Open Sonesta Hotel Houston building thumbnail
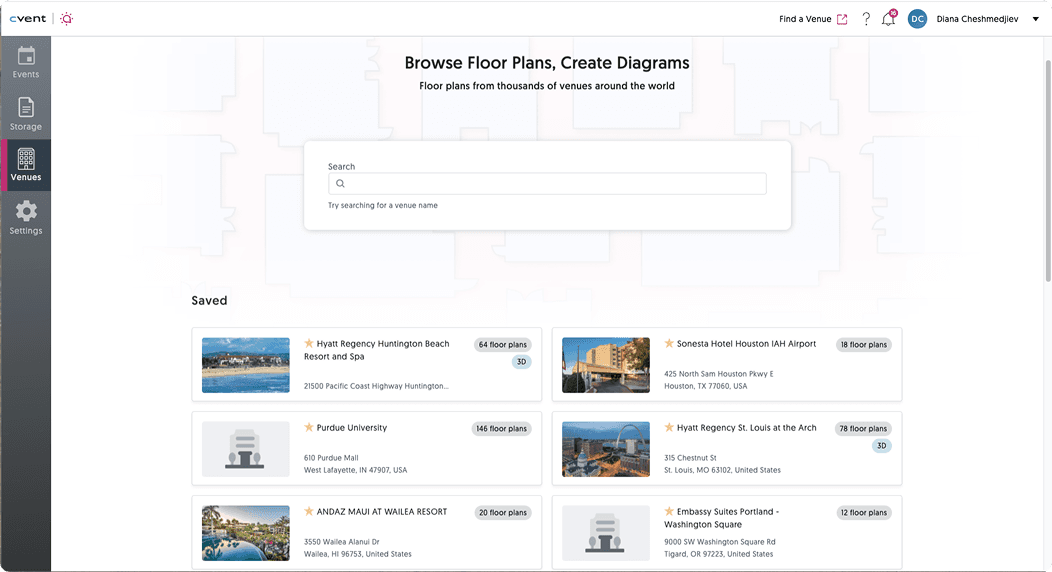Viewport: 1052px width, 572px height. 606,365
